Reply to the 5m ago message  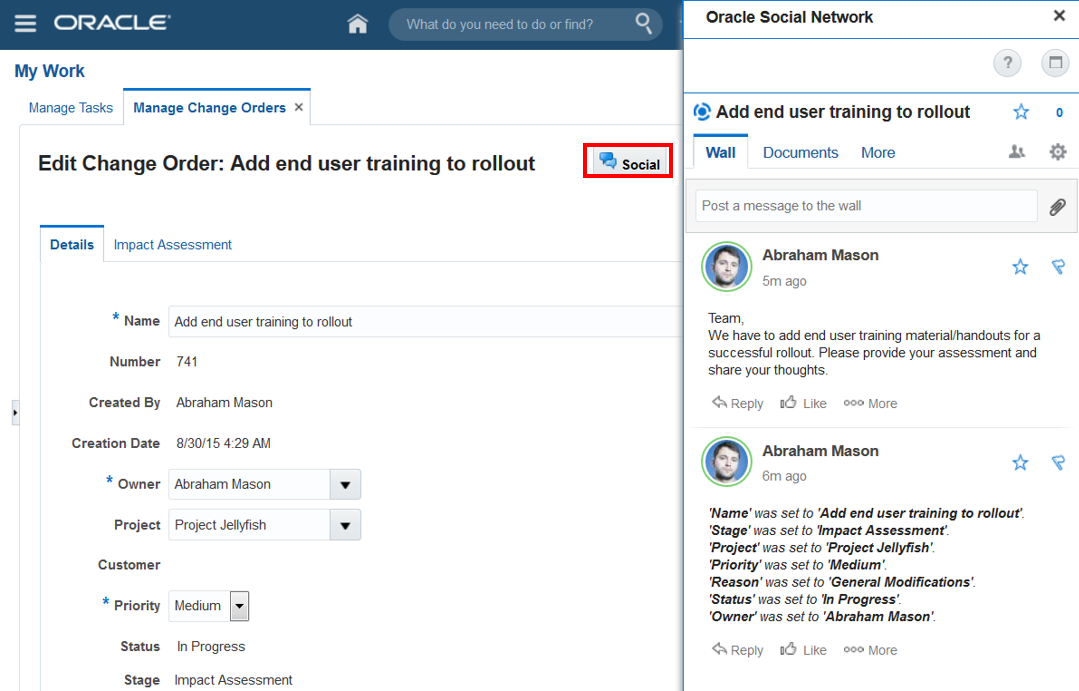[738, 403]
